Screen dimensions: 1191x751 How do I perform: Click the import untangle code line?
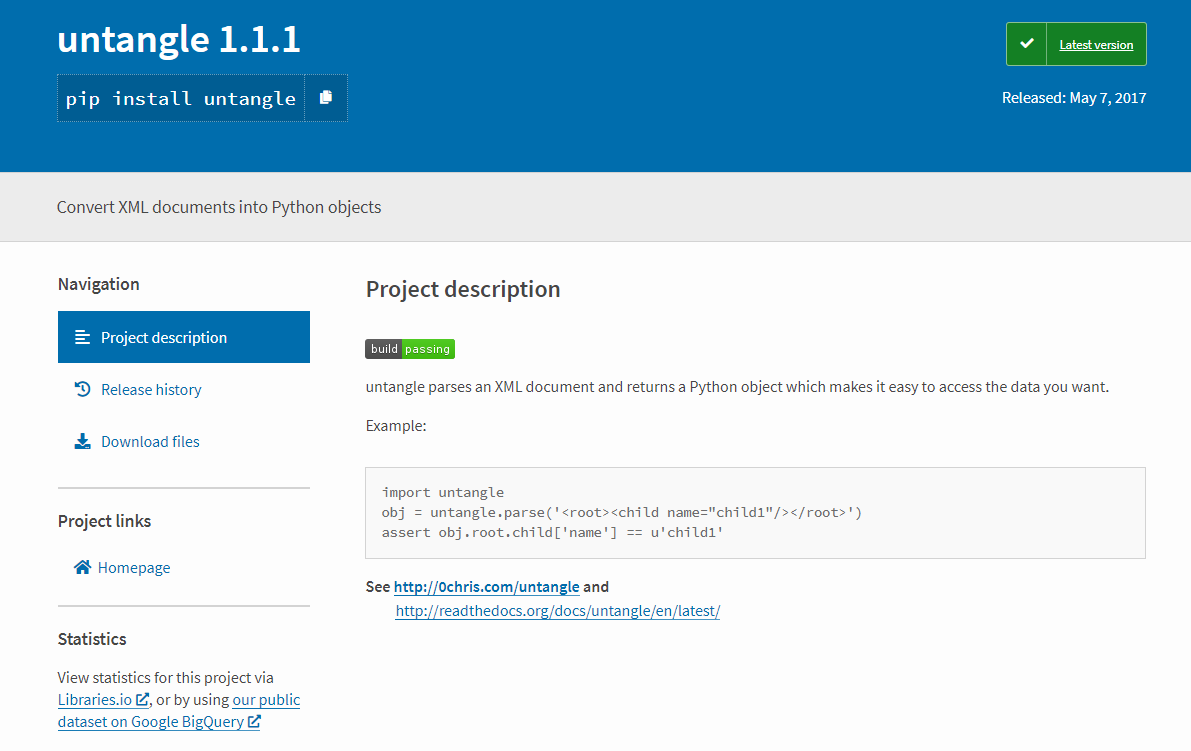coord(443,493)
